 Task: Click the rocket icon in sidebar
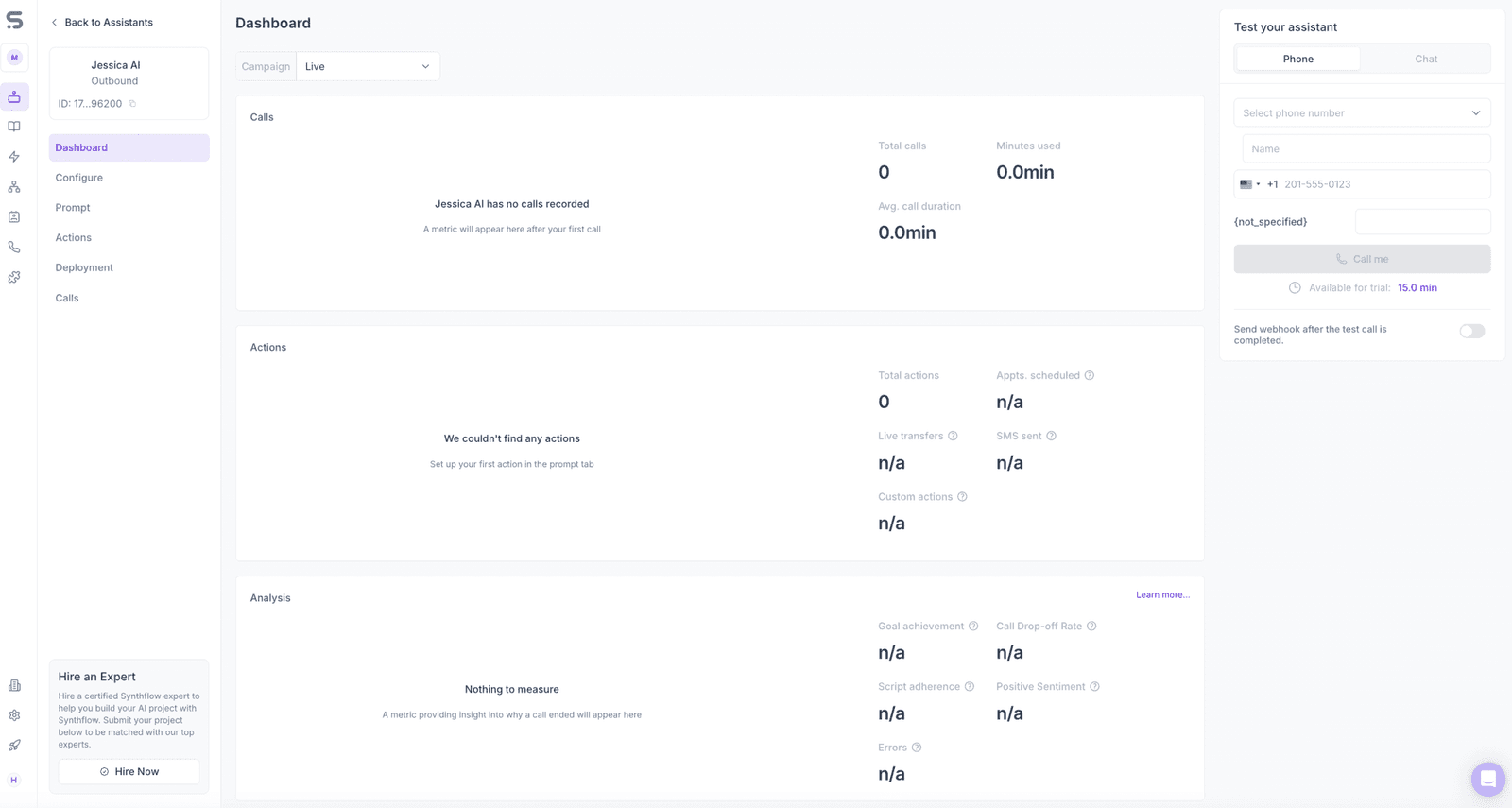click(x=14, y=746)
